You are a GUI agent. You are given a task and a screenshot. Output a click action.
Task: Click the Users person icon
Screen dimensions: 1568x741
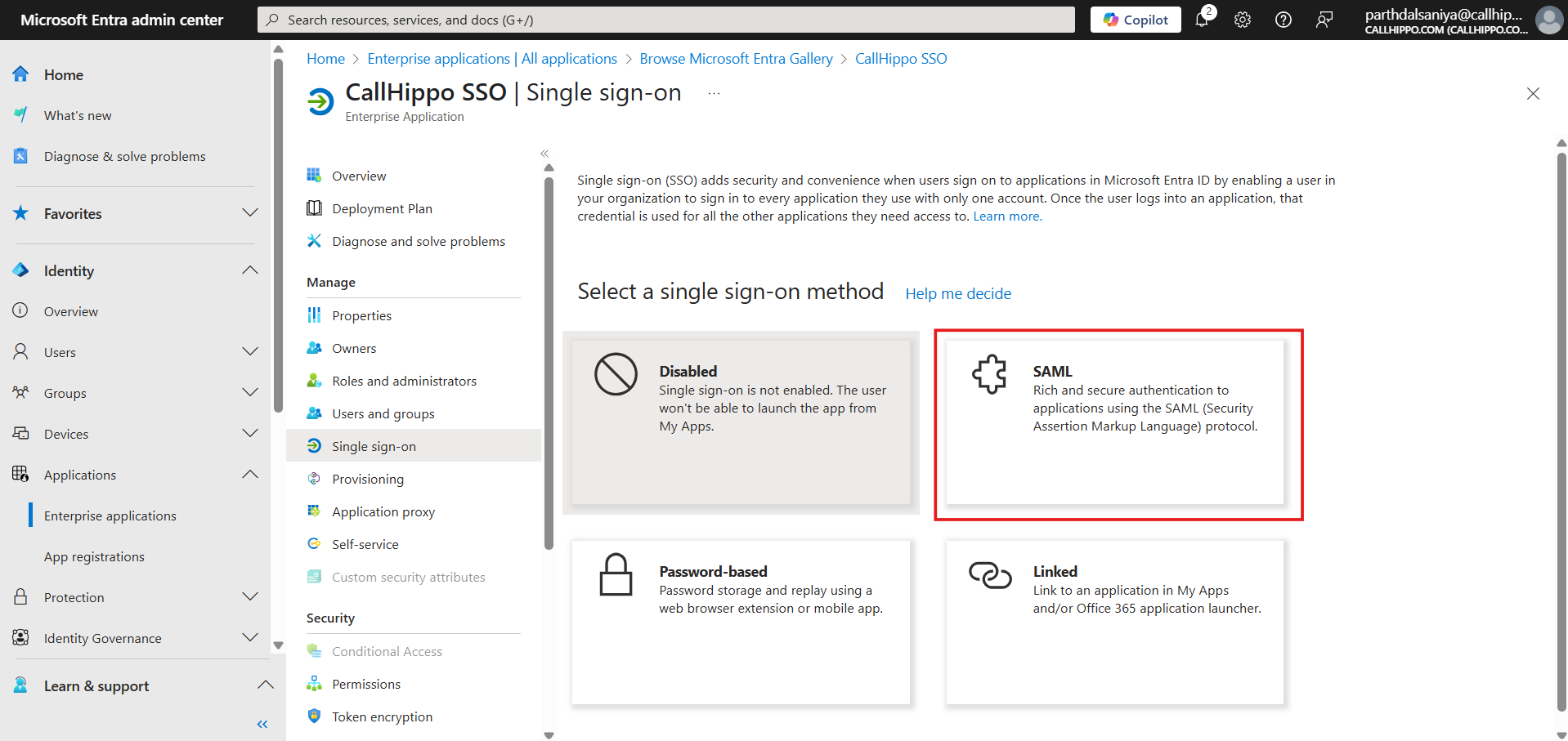tap(21, 352)
